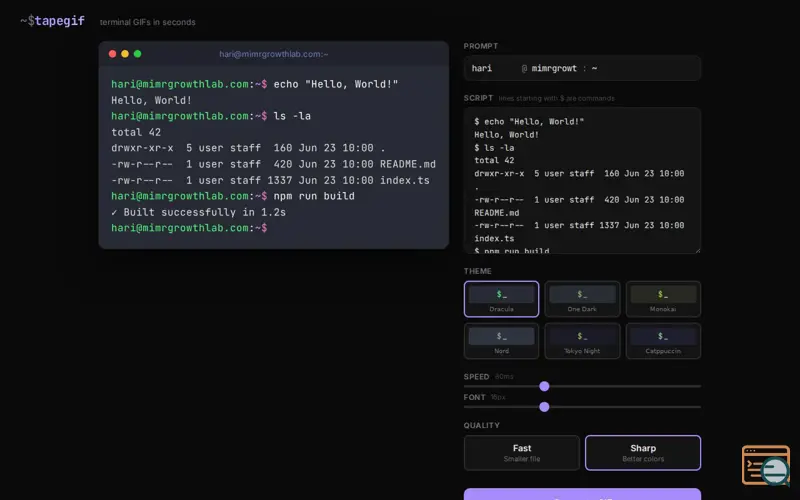Viewport: 800px width, 500px height.
Task: Click the tapegif logo in the header
Action: [x=53, y=21]
